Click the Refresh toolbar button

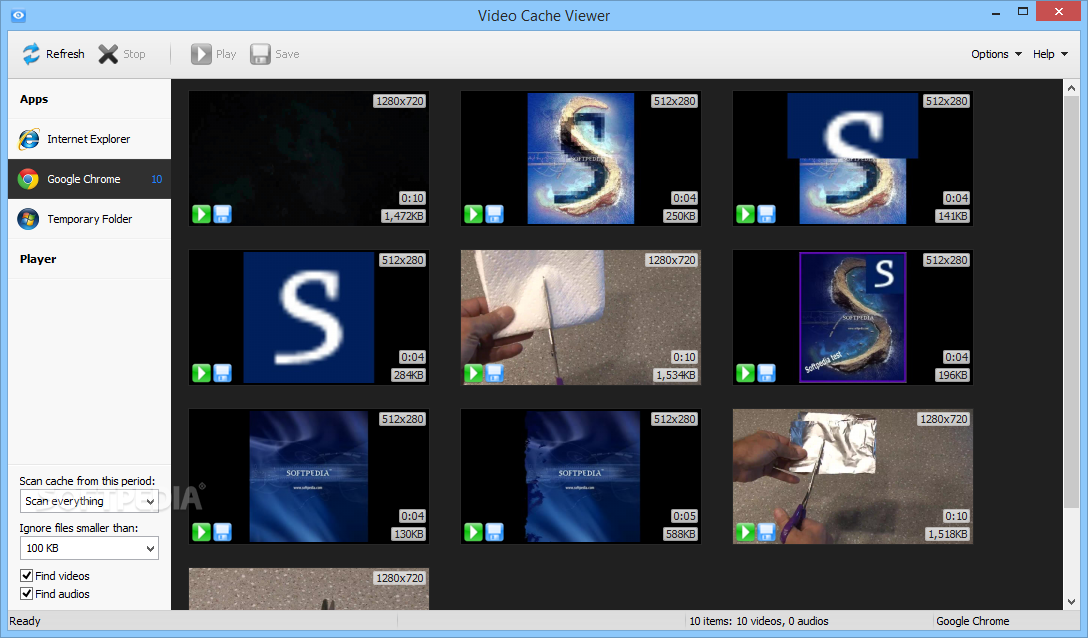[x=53, y=54]
